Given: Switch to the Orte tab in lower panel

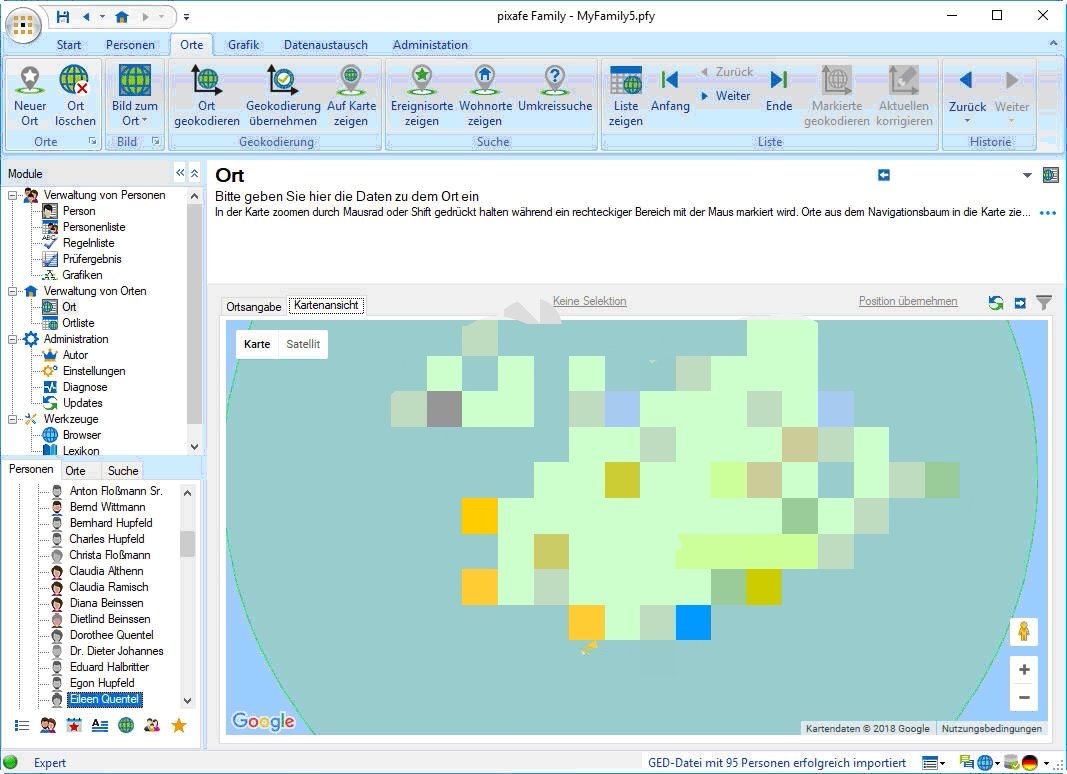Looking at the screenshot, I should pyautogui.click(x=75, y=471).
